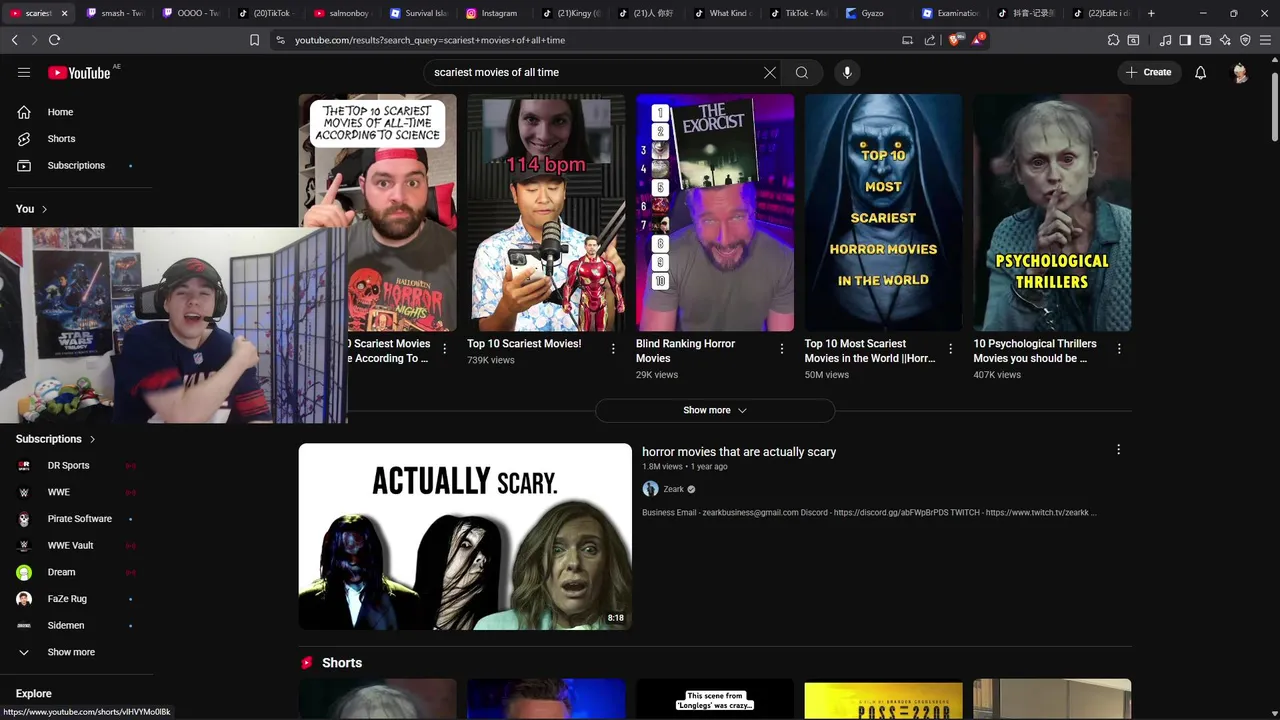Toggle the browser sidebar panel
The width and height of the screenshot is (1280, 720).
1185,40
